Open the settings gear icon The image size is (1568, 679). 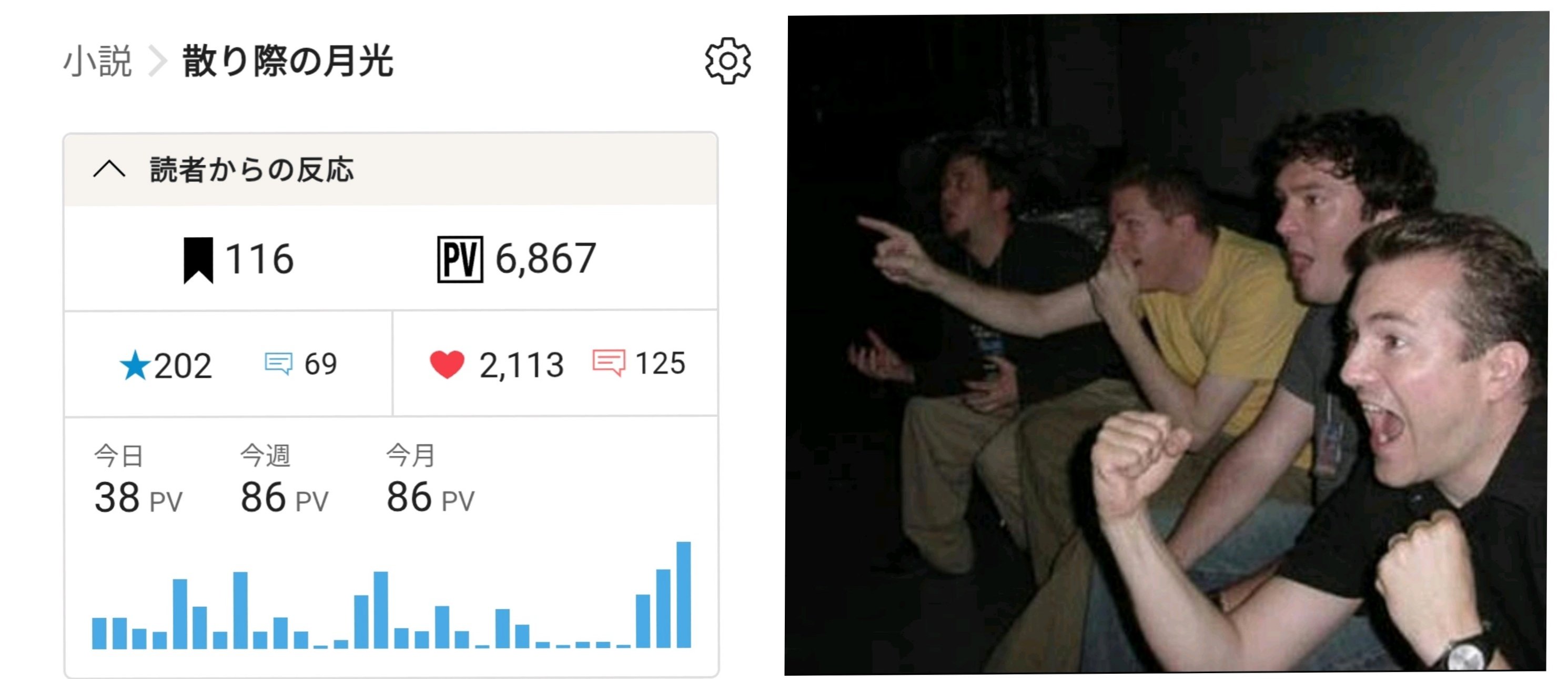727,61
